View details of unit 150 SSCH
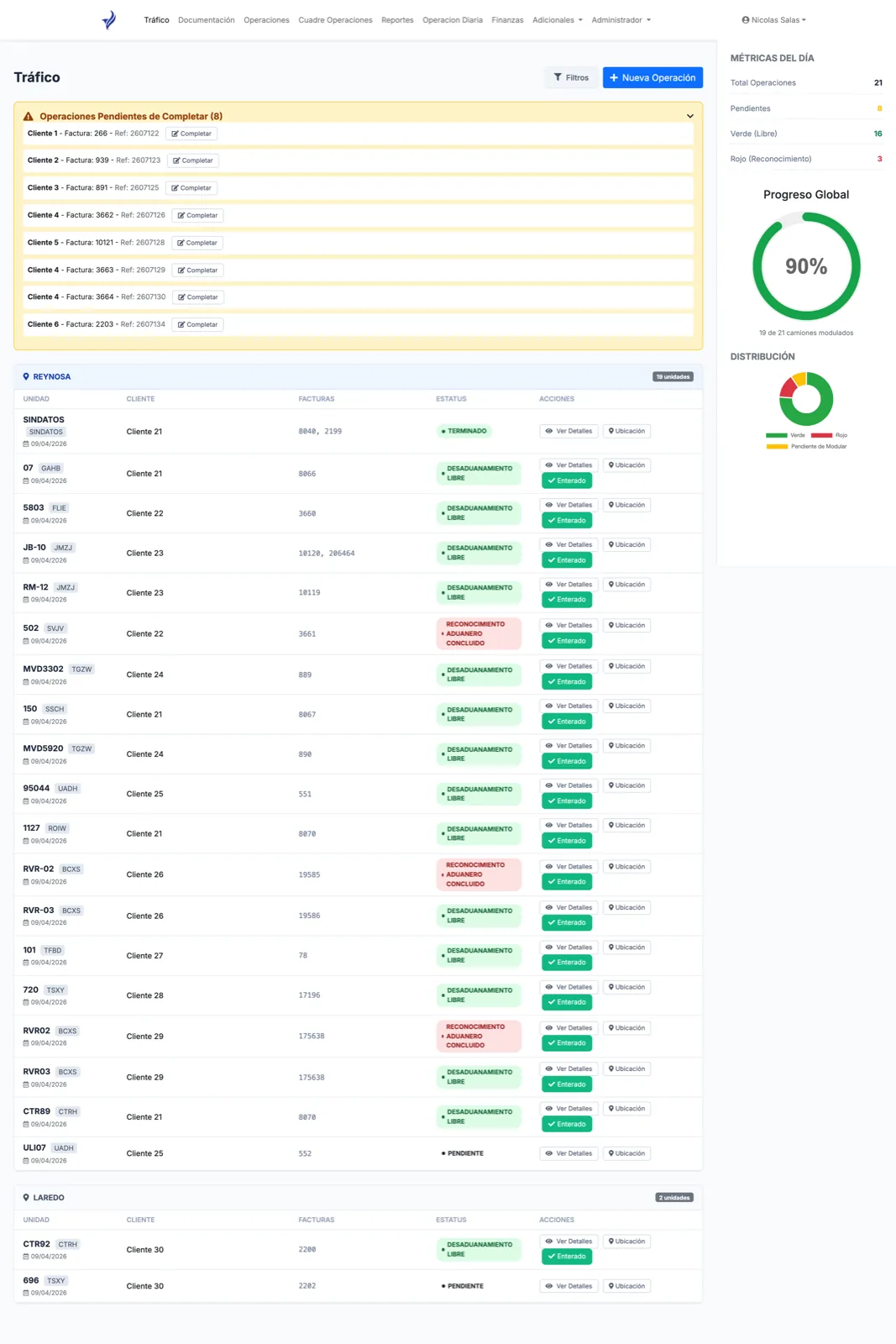This screenshot has height=1344, width=896. [x=569, y=706]
